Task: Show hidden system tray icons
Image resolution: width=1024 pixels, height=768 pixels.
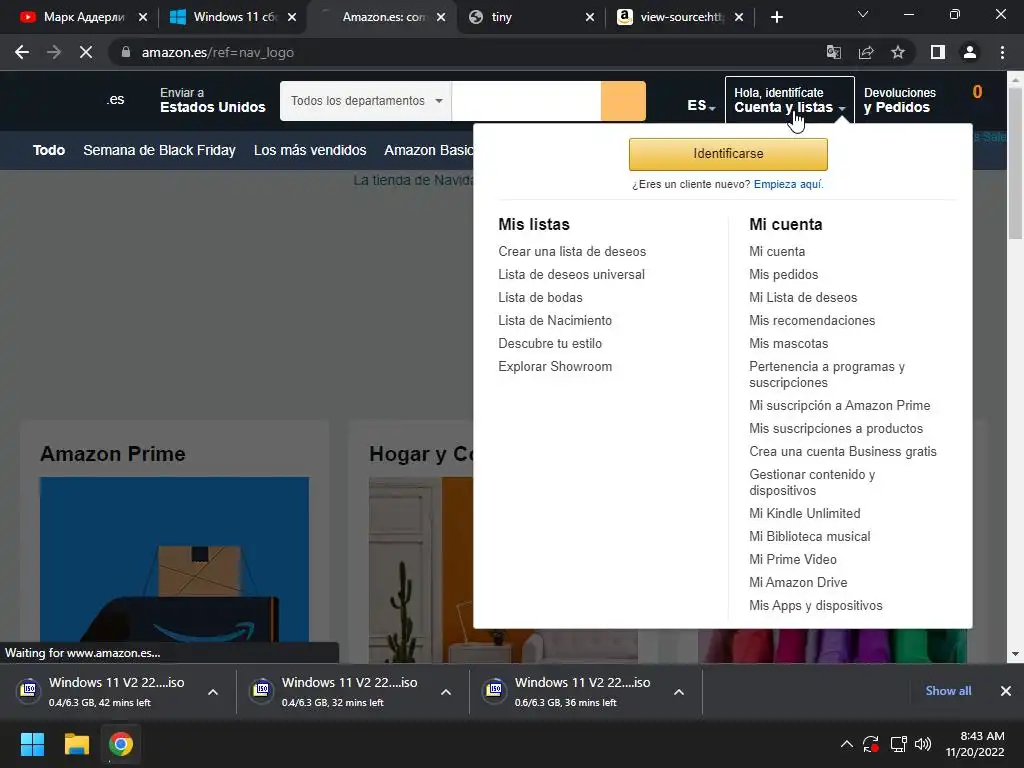Action: pyautogui.click(x=846, y=744)
